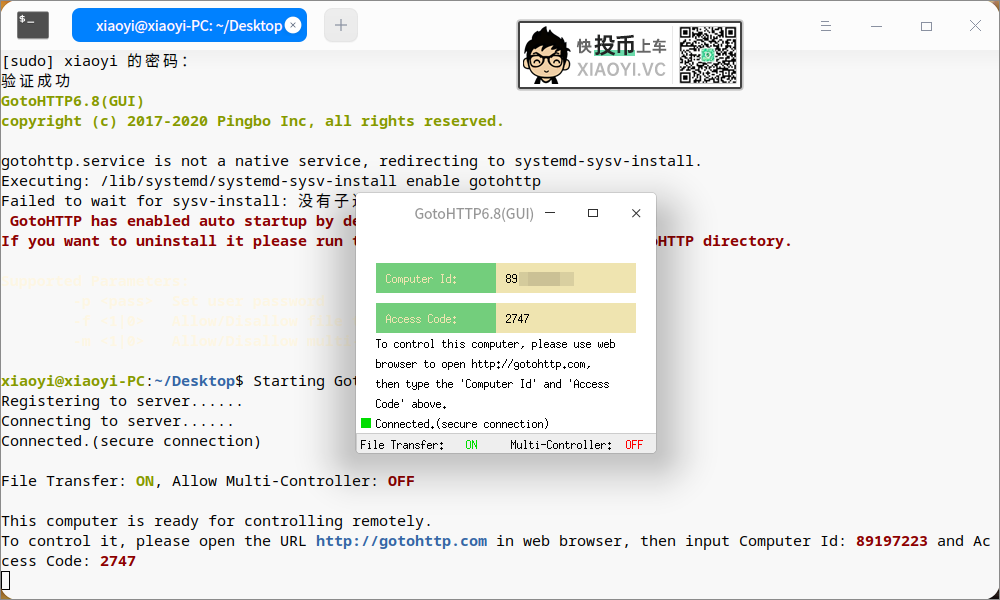Maximize the terminal window
The width and height of the screenshot is (1000, 600).
927,26
